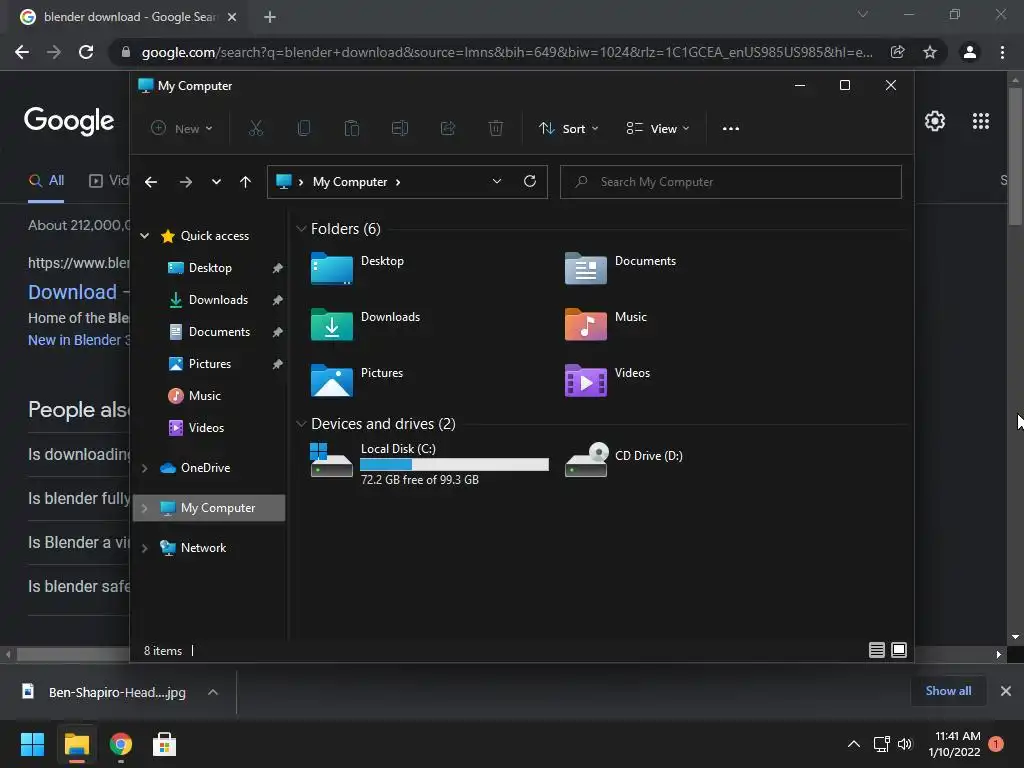Viewport: 1024px width, 768px height.
Task: Select Desktop in Quick access sidebar
Action: [210, 268]
